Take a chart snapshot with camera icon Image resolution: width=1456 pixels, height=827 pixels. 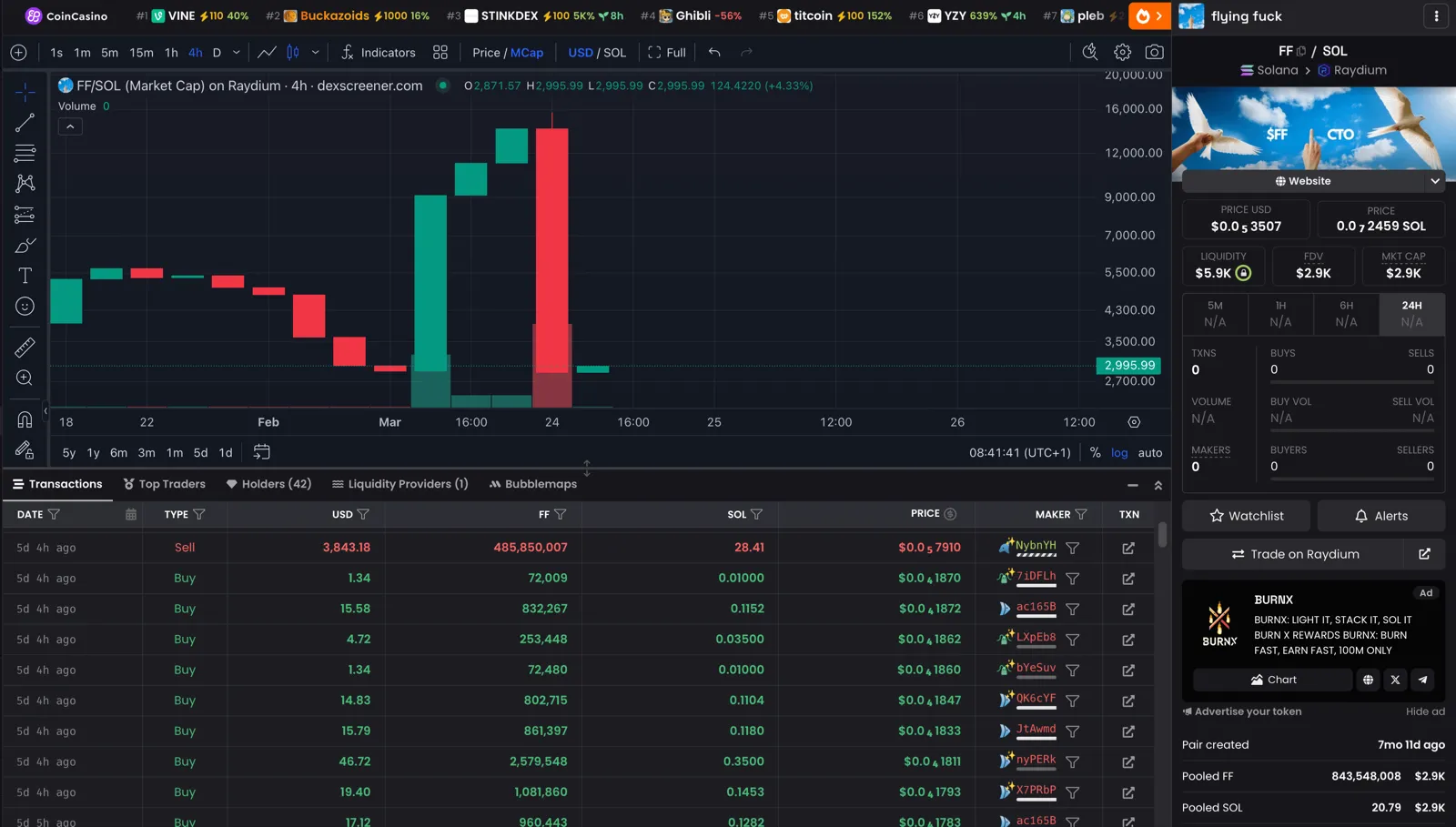1154,52
